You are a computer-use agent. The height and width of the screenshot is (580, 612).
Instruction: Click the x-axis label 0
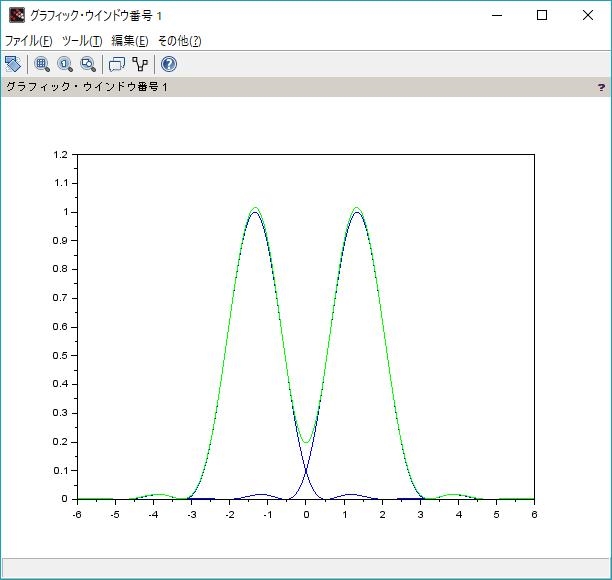[306, 514]
